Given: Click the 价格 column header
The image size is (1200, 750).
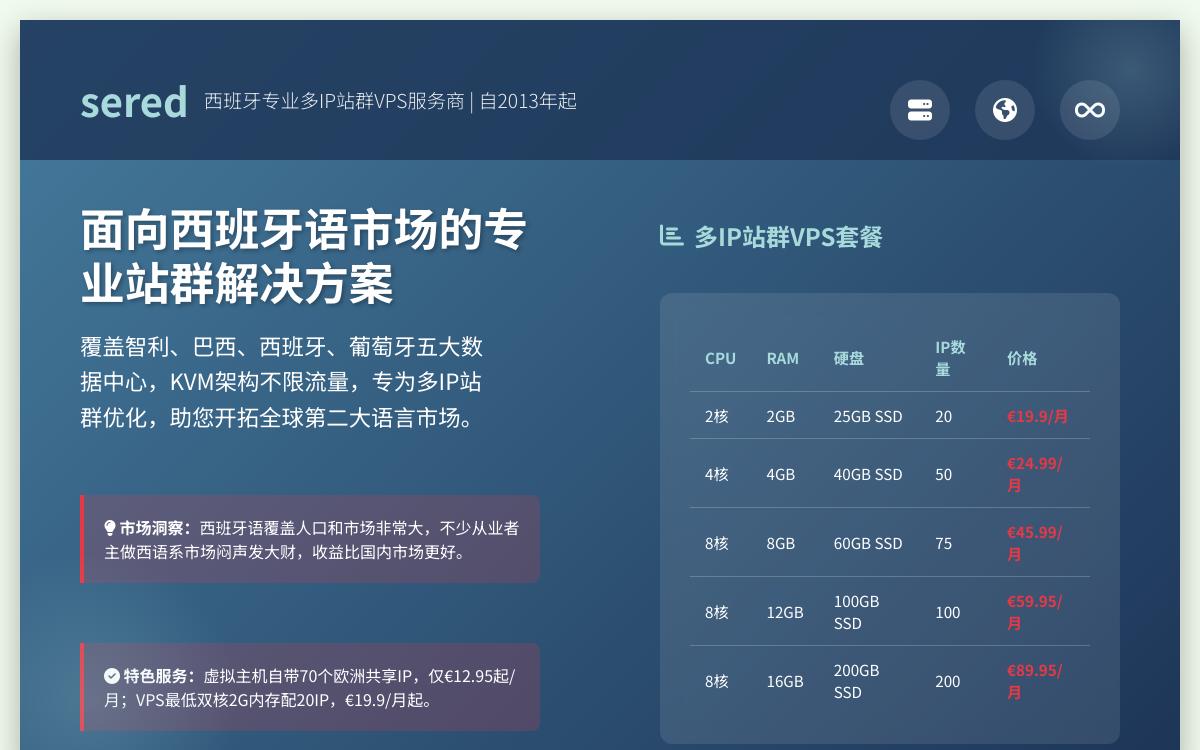Looking at the screenshot, I should [1022, 358].
